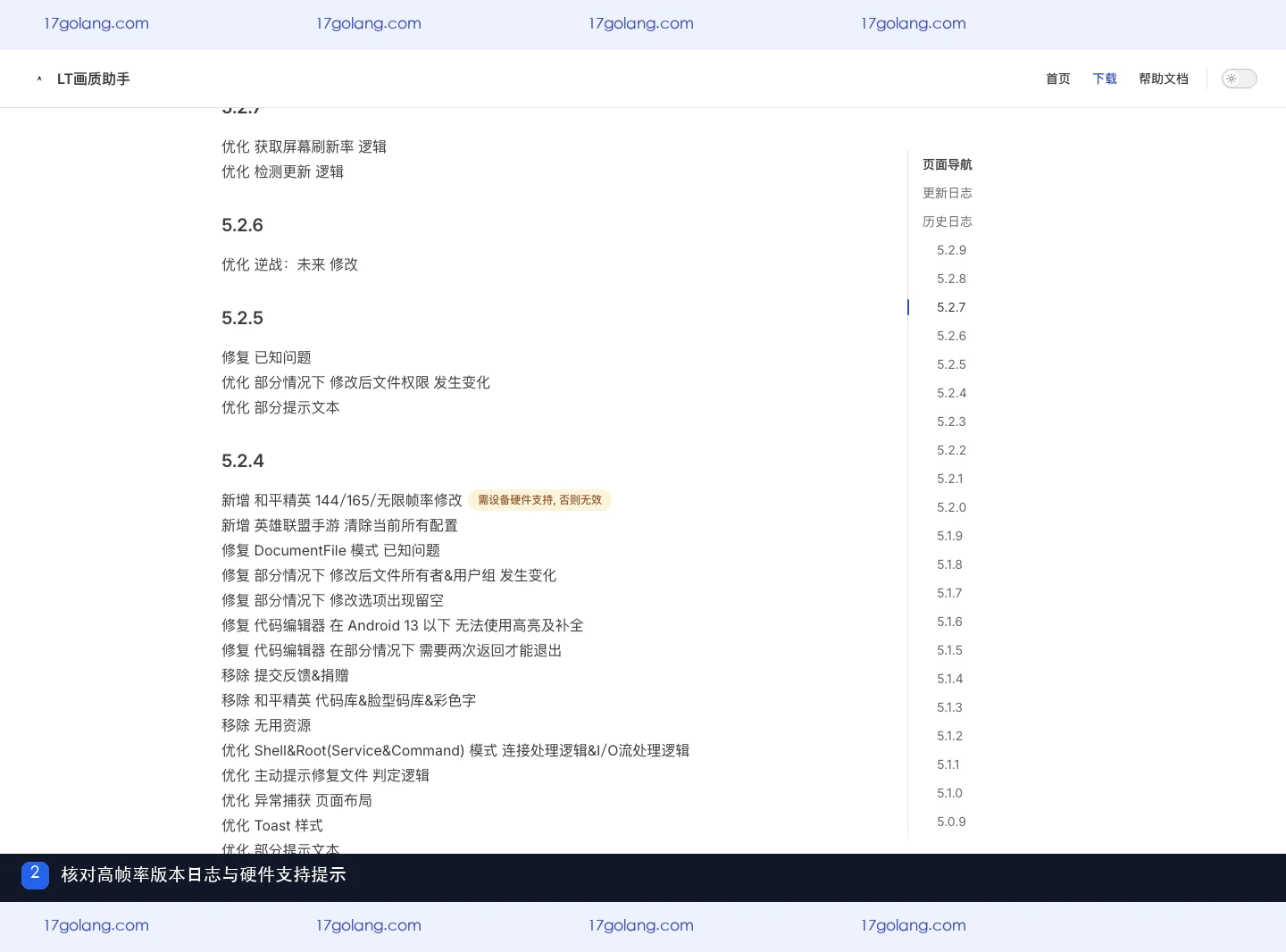Image resolution: width=1286 pixels, height=952 pixels.
Task: Jump to 5.1.8 in sidebar
Action: point(949,564)
